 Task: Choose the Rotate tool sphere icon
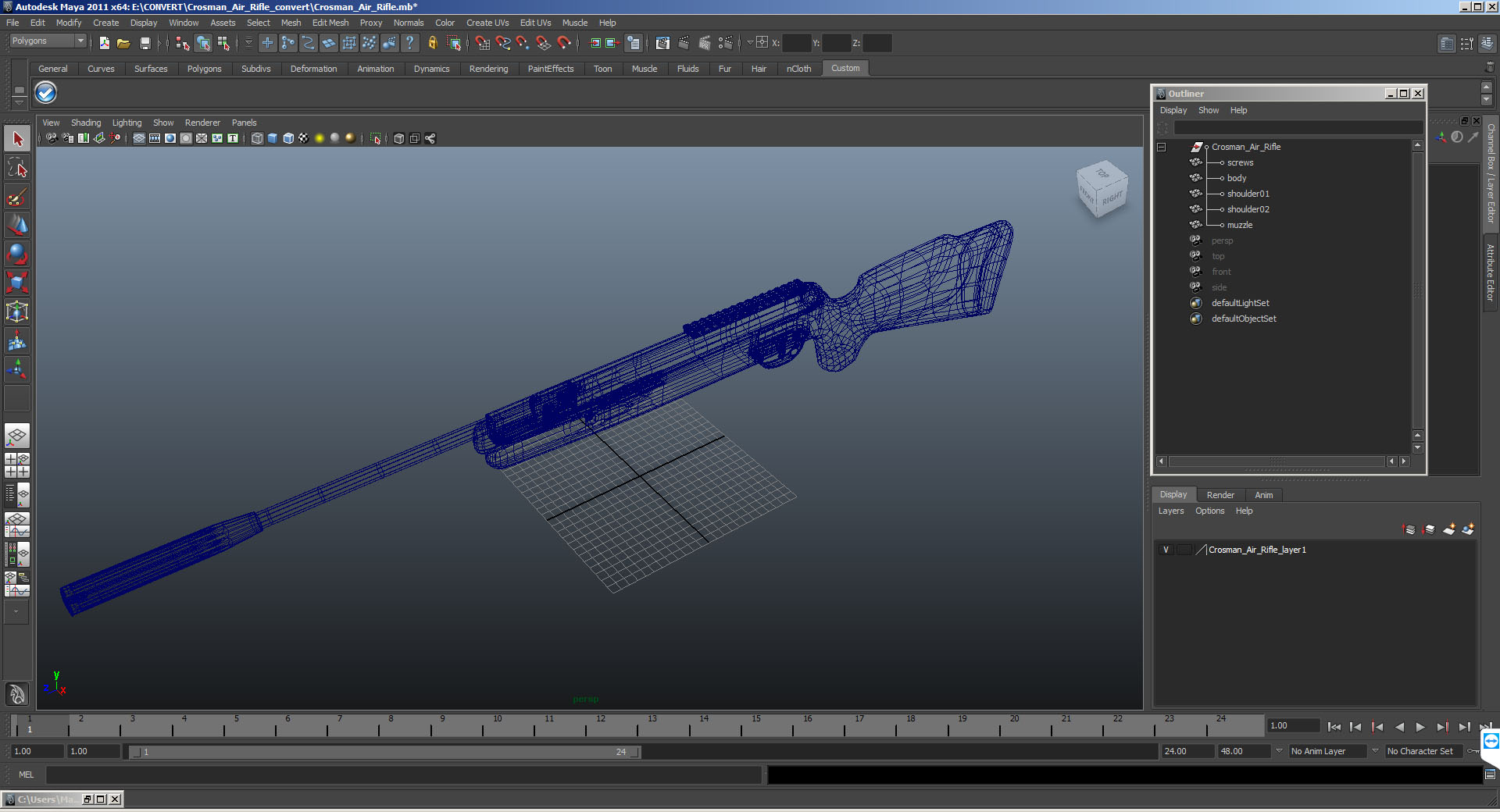click(17, 254)
